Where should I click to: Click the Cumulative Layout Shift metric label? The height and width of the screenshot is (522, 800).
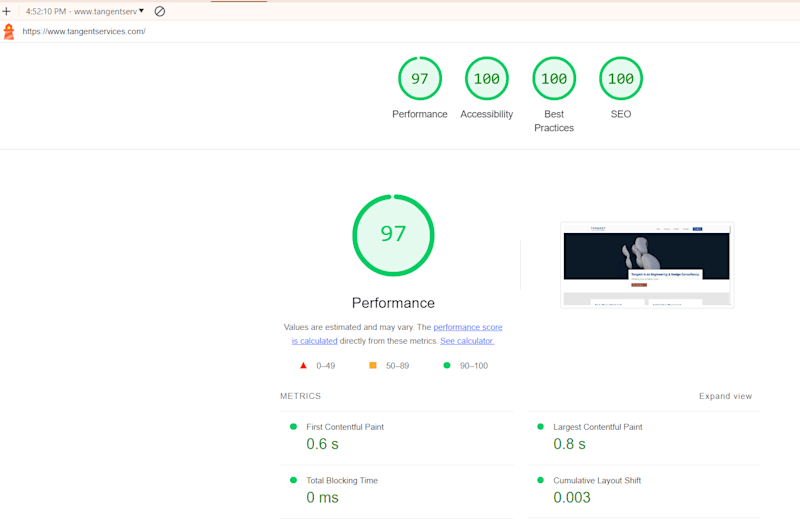tap(597, 480)
